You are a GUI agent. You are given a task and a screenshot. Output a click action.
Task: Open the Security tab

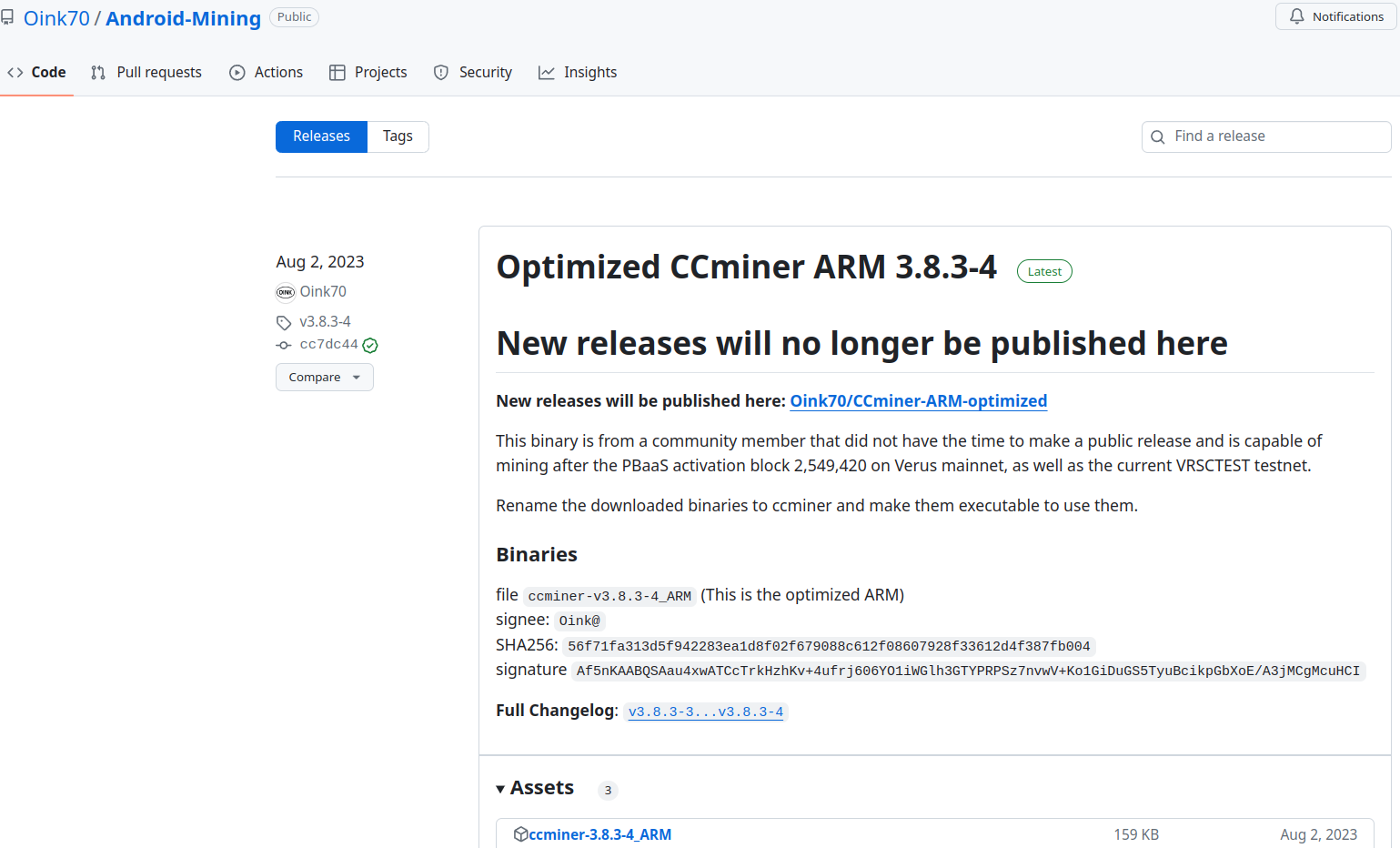tap(473, 73)
